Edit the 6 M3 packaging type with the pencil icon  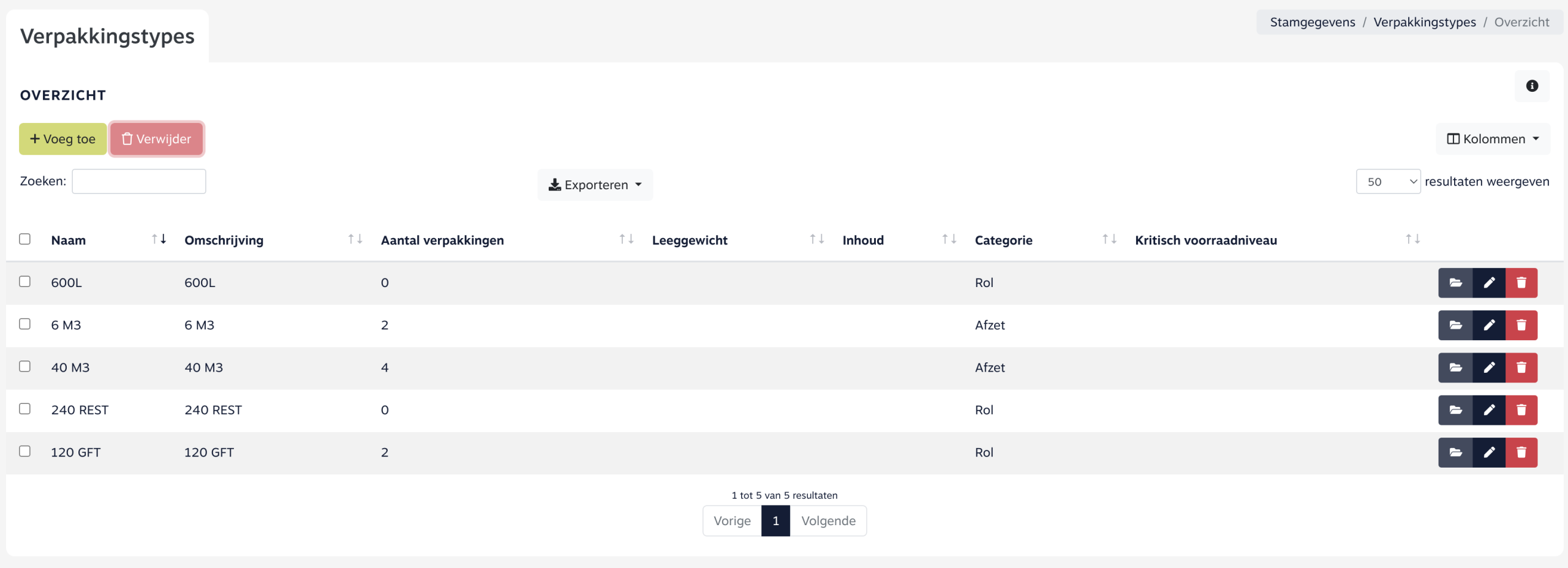click(1489, 325)
